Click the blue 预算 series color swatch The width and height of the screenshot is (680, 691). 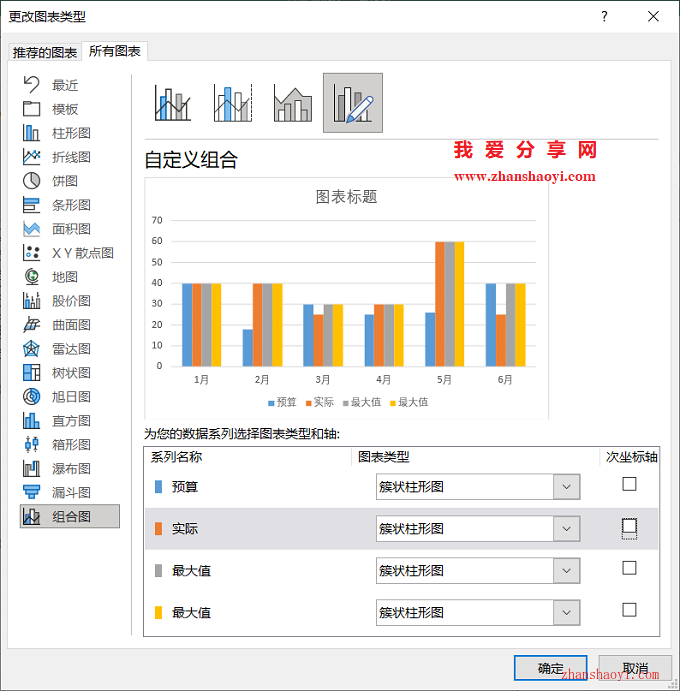(159, 487)
